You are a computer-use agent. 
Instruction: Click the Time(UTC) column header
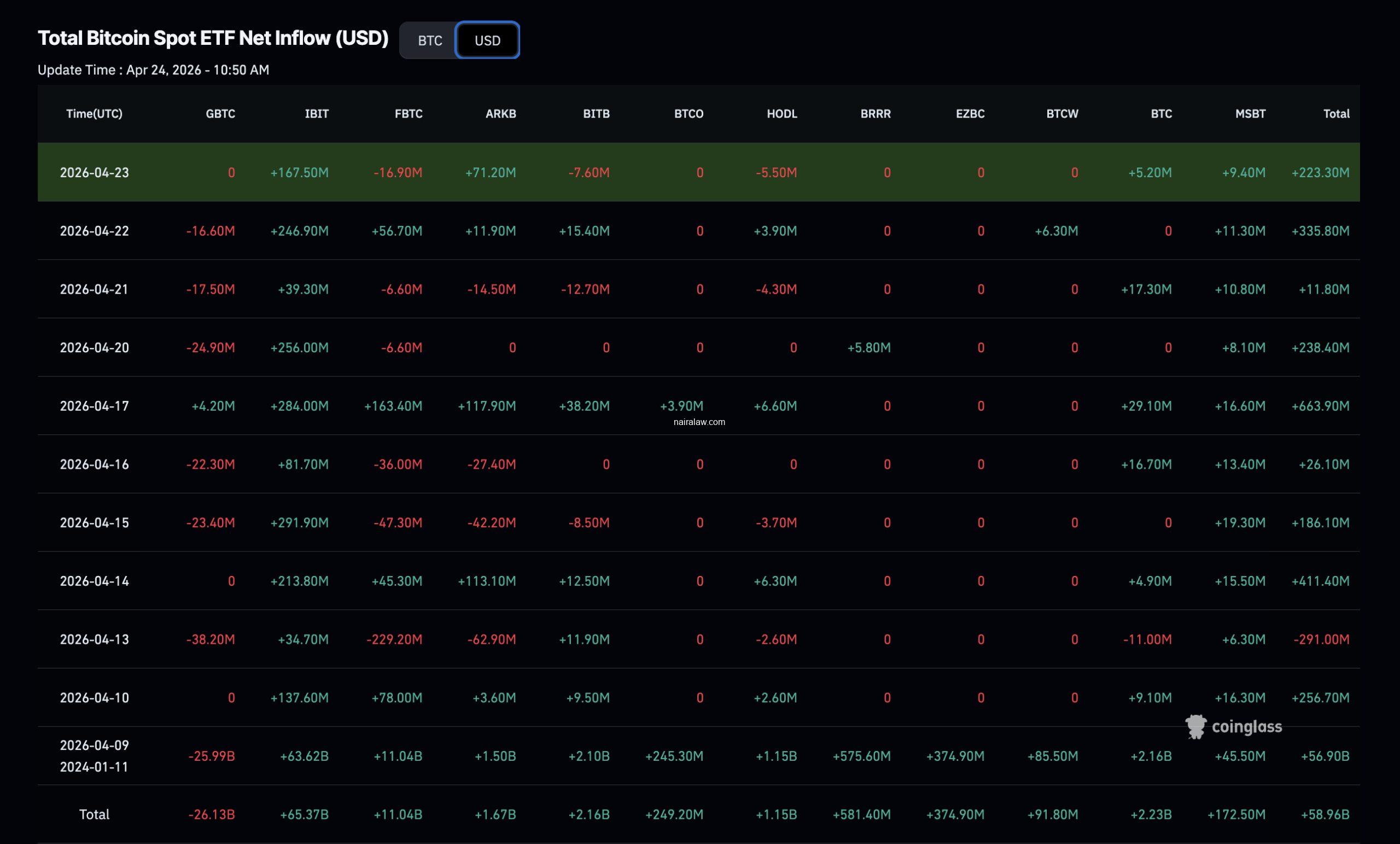[x=94, y=114]
